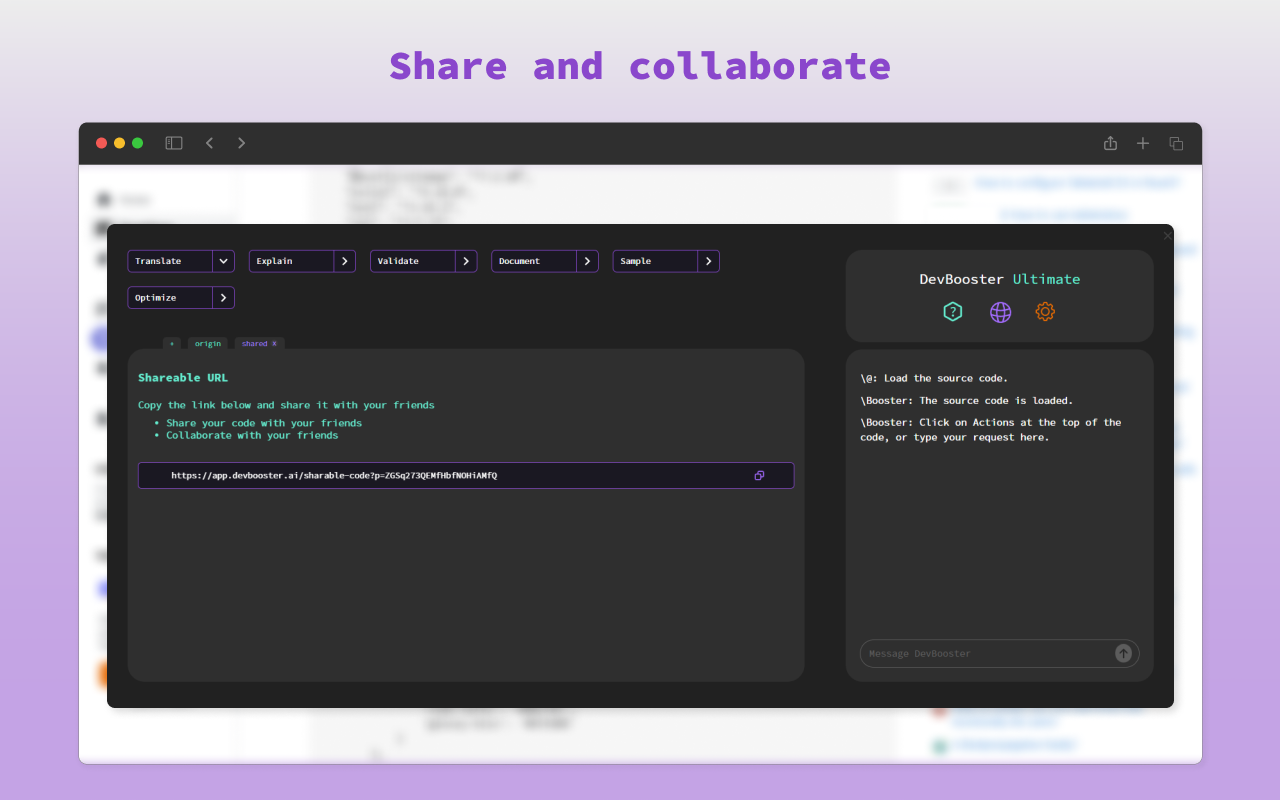Click the Optimize action button
Image resolution: width=1280 pixels, height=800 pixels.
[170, 298]
